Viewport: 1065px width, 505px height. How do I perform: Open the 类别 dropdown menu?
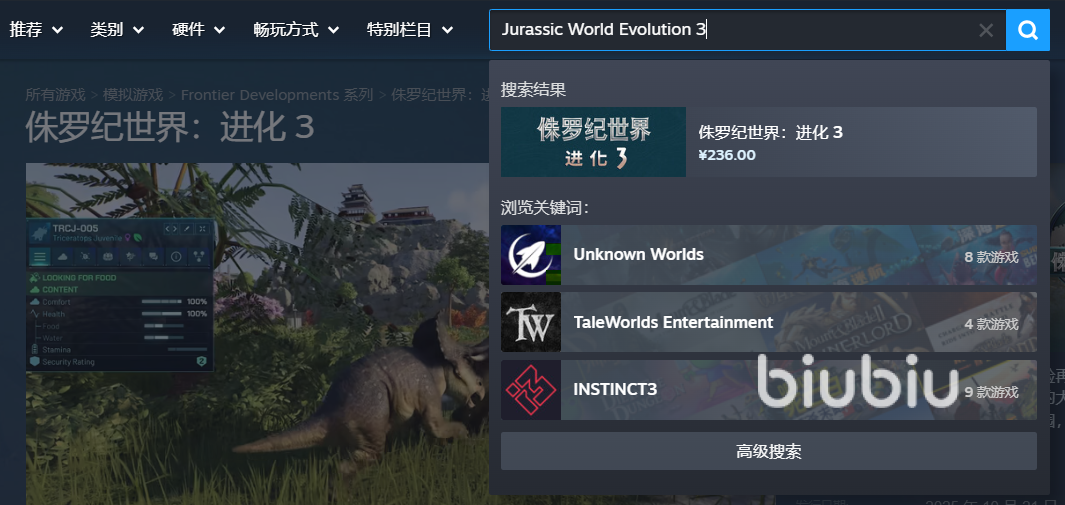coord(117,30)
